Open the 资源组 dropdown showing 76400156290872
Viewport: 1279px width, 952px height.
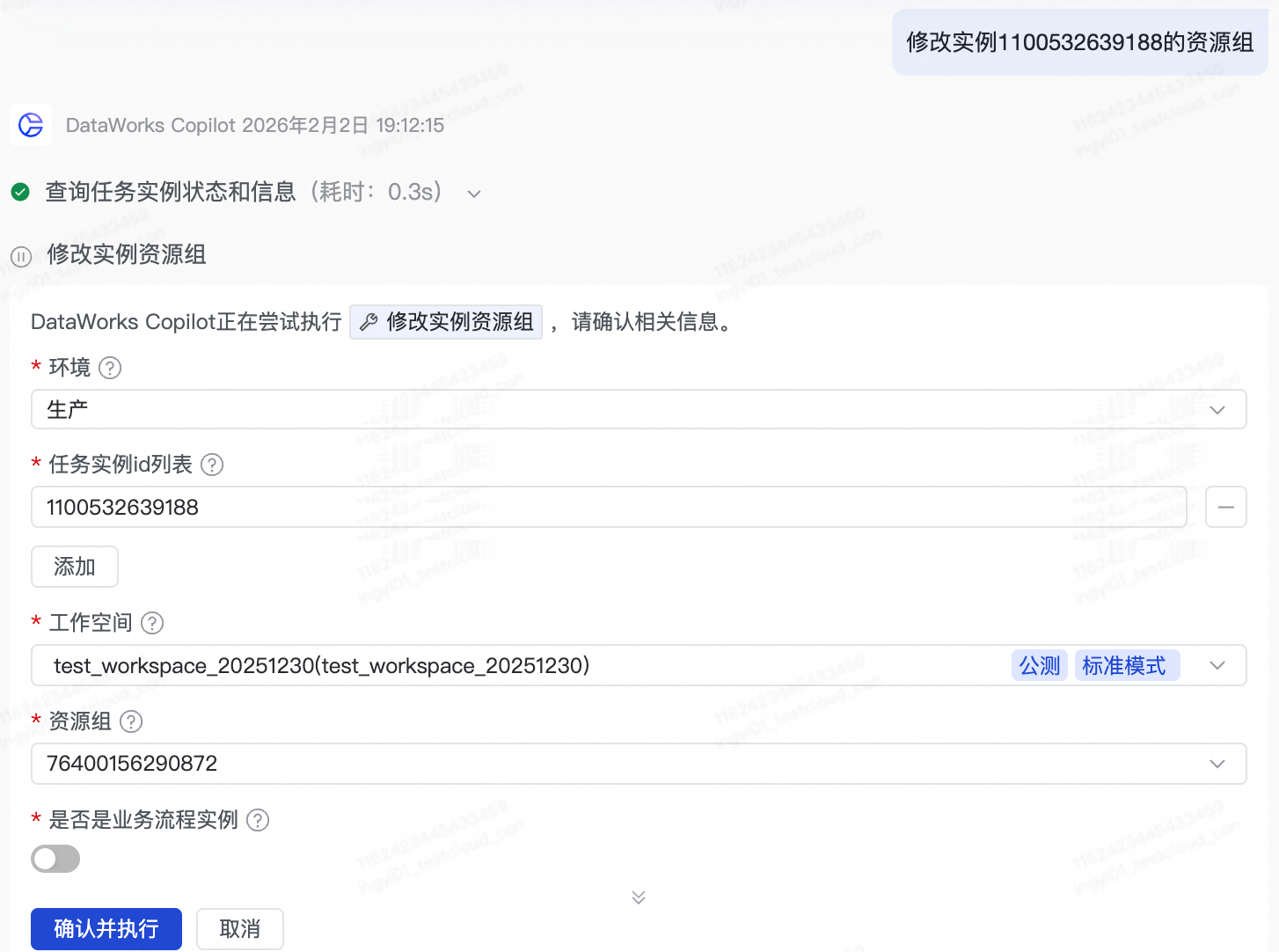[639, 764]
